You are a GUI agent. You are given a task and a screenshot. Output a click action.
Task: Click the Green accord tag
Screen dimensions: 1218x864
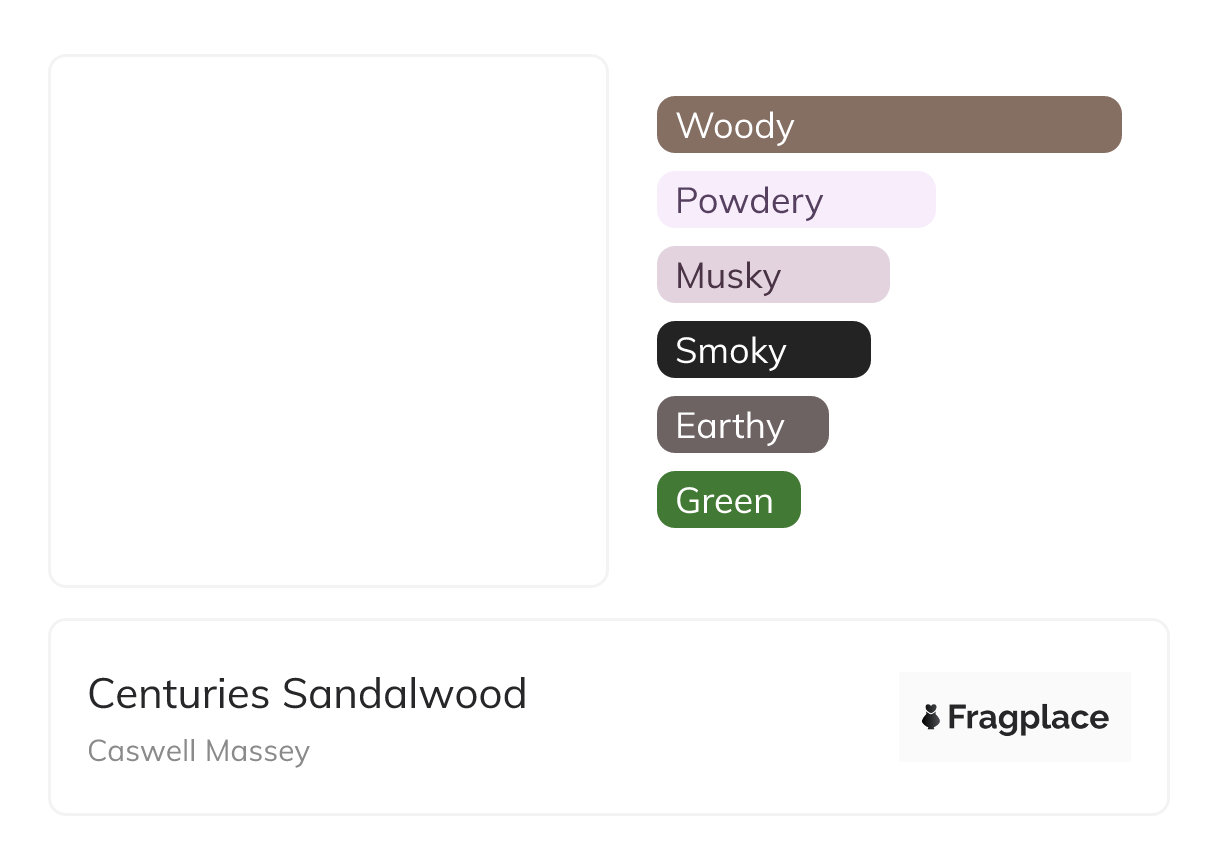click(x=728, y=500)
